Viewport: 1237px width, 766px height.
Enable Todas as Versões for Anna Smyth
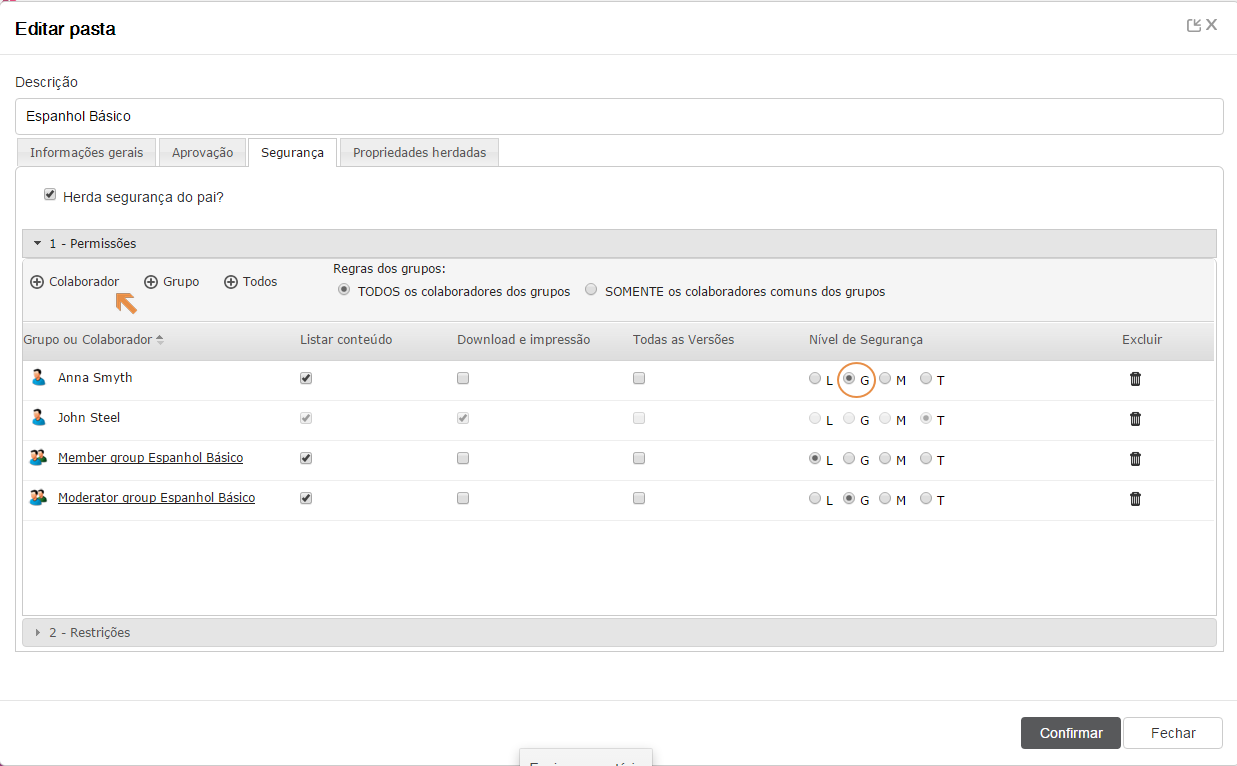coord(639,378)
